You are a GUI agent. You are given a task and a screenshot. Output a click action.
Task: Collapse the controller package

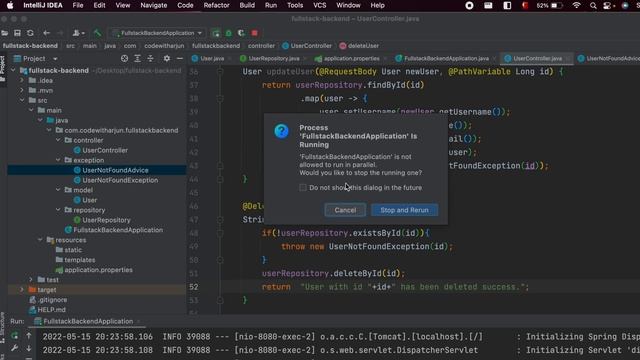[58, 140]
